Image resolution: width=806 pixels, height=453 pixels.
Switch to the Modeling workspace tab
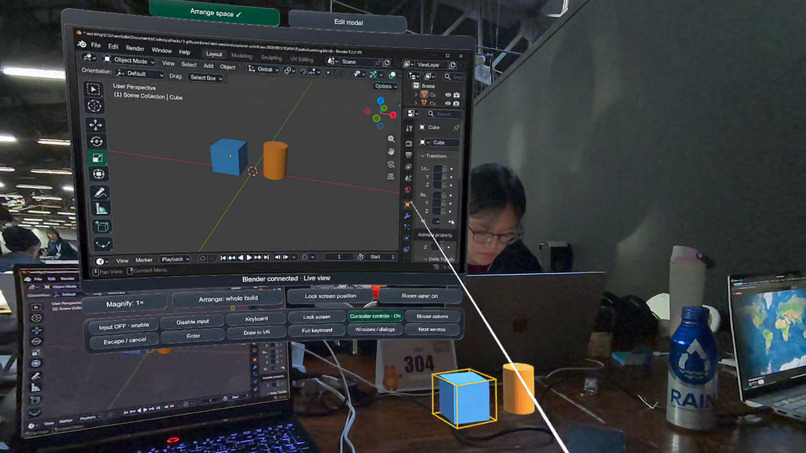coord(242,56)
